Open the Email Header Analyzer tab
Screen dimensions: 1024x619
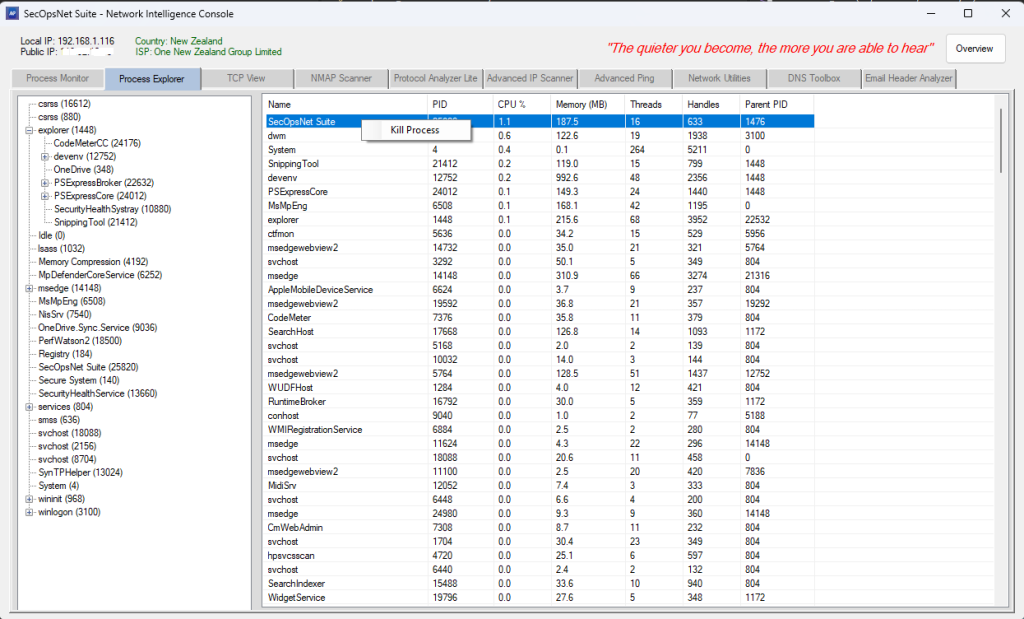point(908,78)
